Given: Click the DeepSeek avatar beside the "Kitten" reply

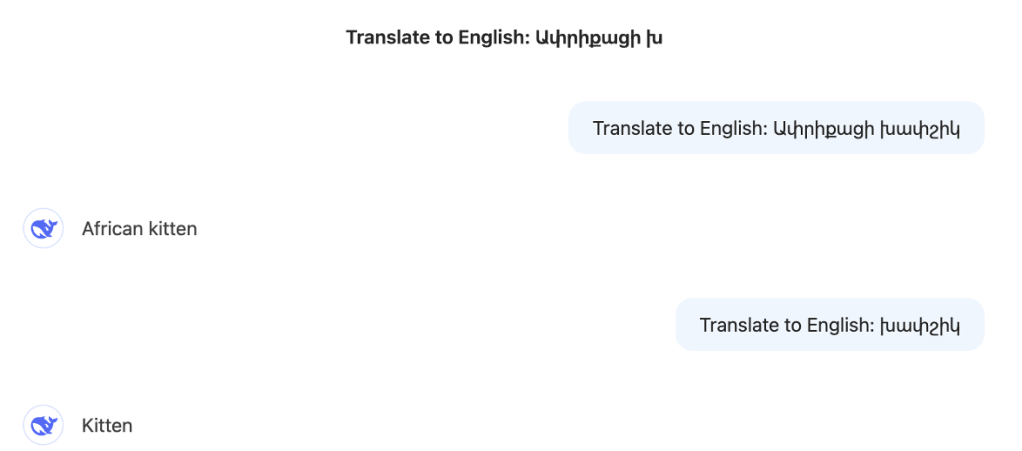Looking at the screenshot, I should (43, 426).
